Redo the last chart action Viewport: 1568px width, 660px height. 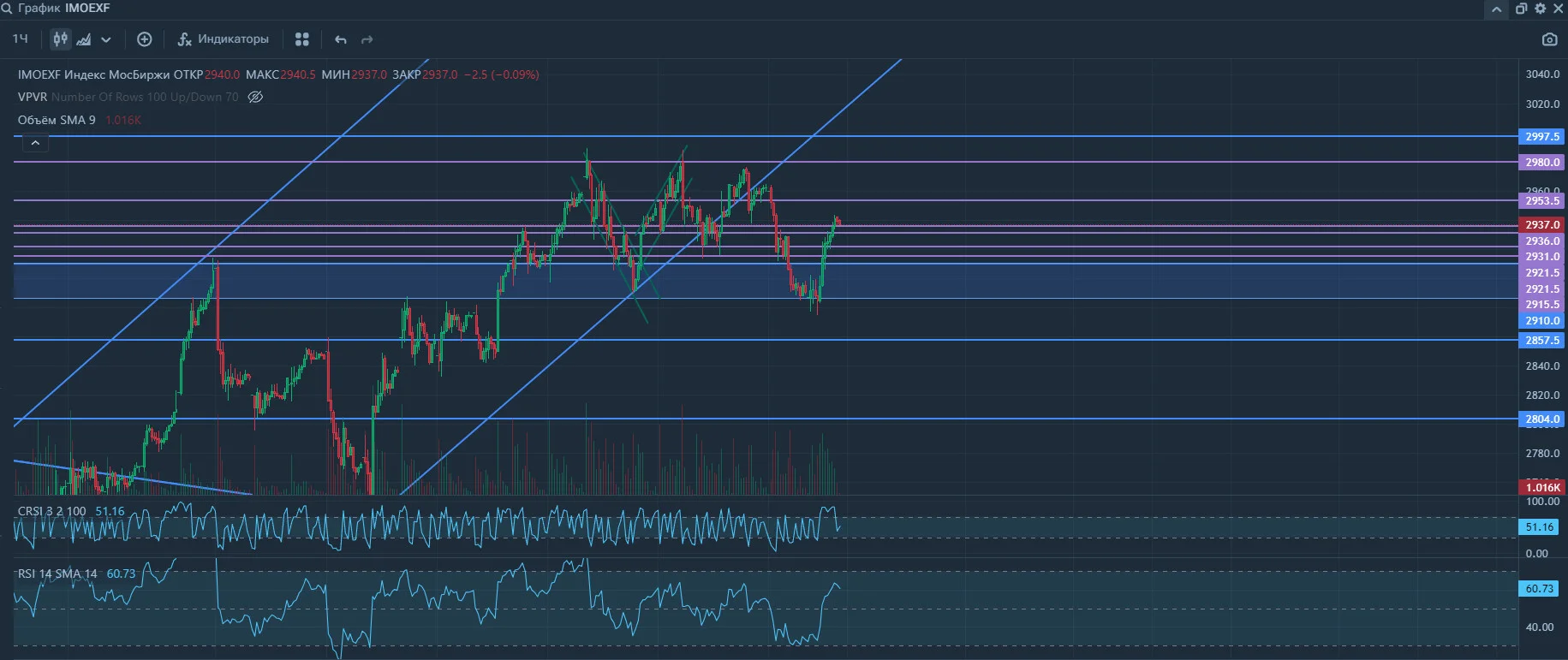tap(367, 39)
